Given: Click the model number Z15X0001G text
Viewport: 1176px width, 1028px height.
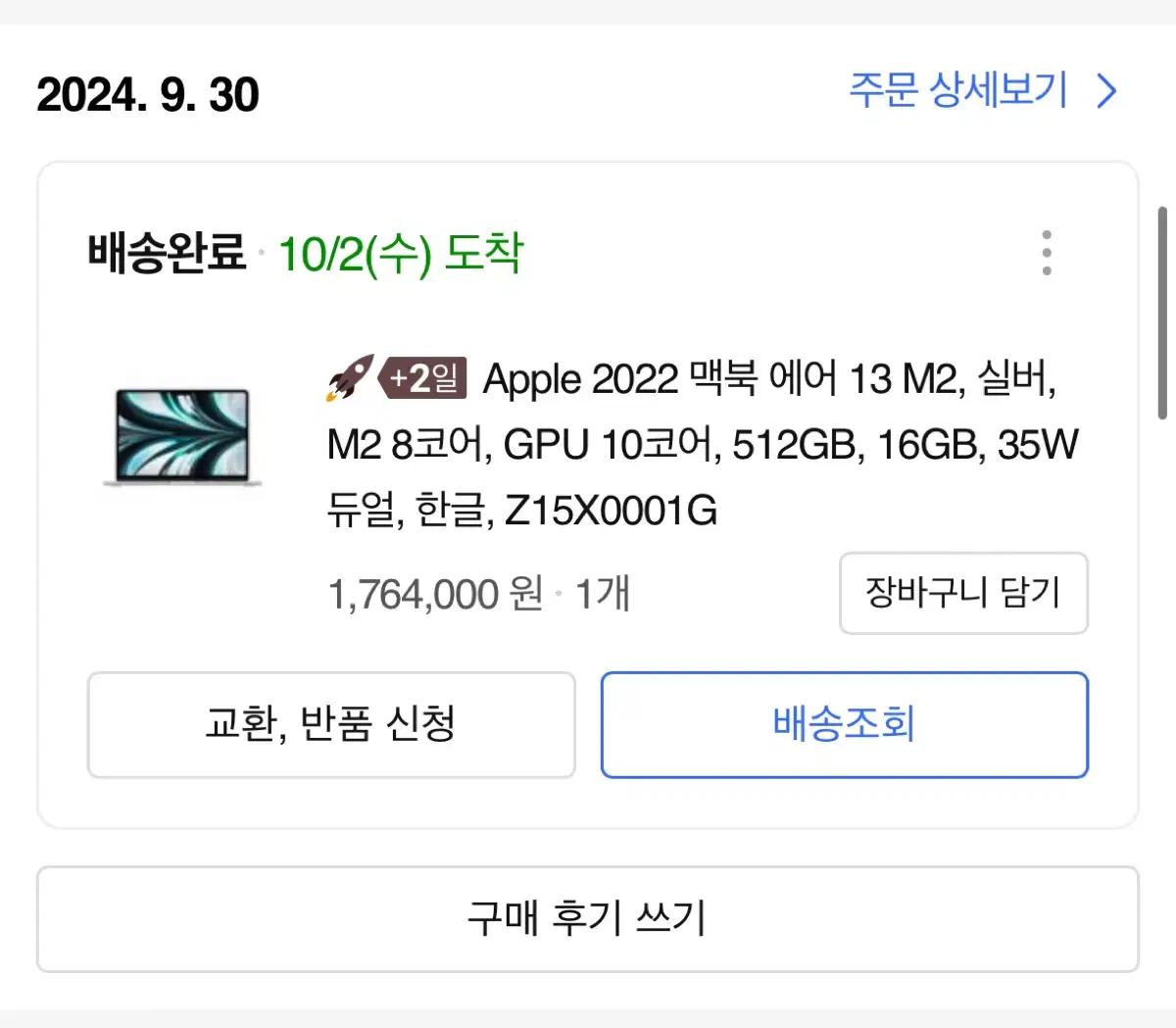Looking at the screenshot, I should 611,511.
